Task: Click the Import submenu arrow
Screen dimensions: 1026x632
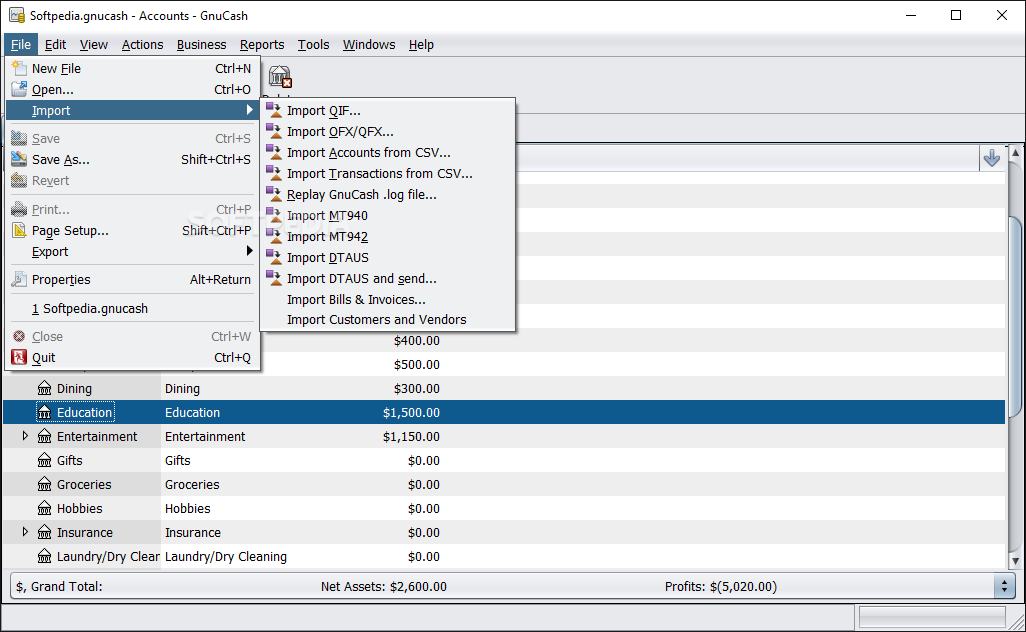Action: tap(249, 110)
